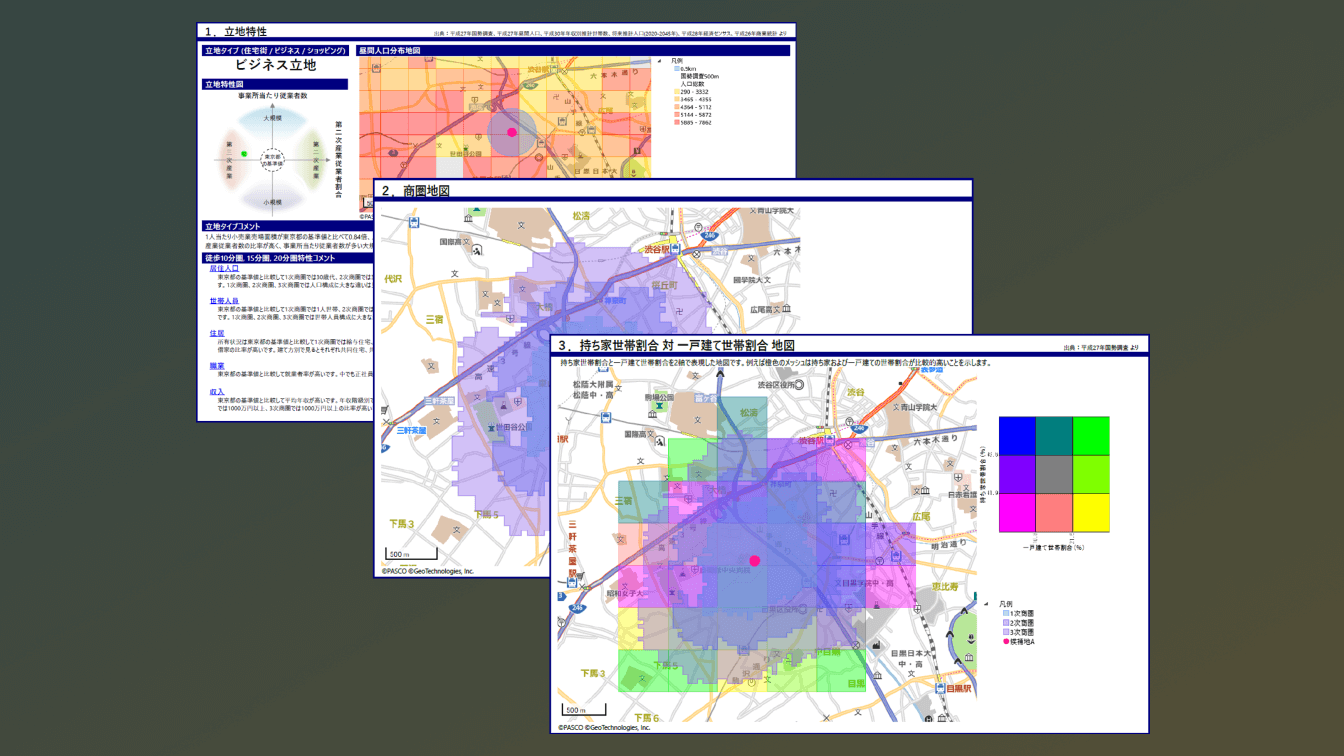Open the 職業 link in 立地特性 page
Viewport: 1344px width, 756px height.
[217, 365]
